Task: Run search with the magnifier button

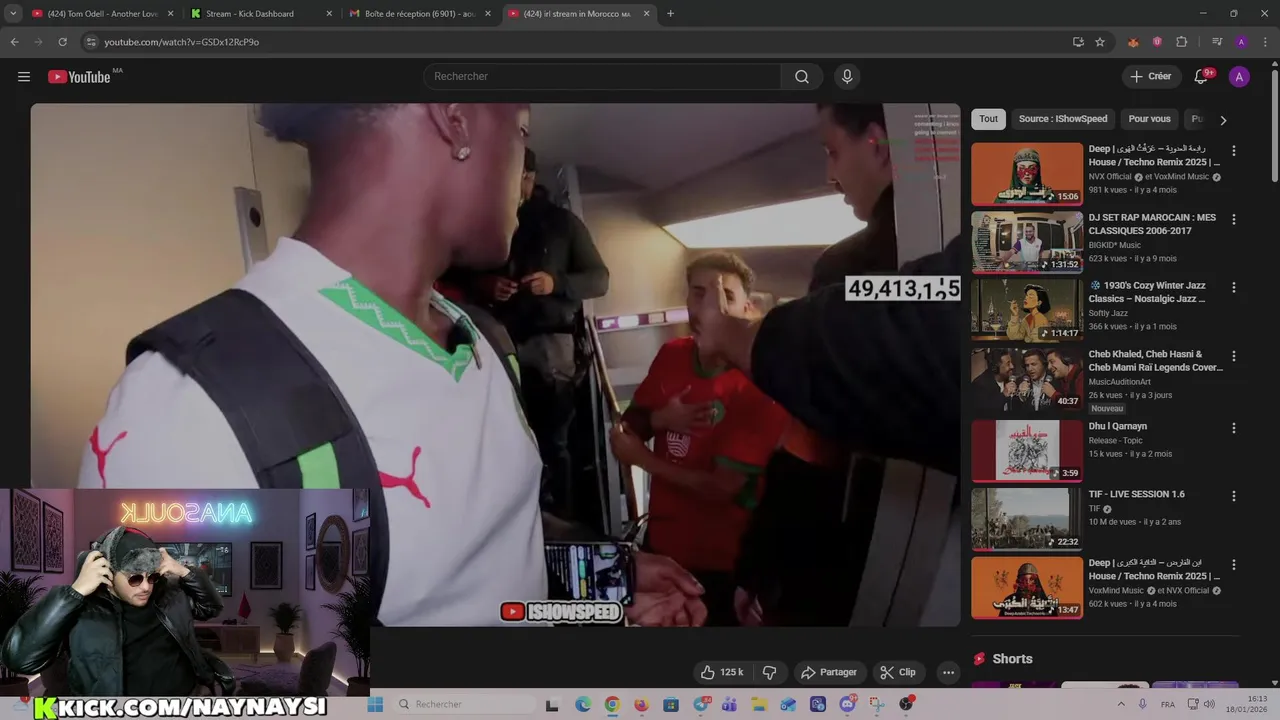Action: click(x=802, y=77)
